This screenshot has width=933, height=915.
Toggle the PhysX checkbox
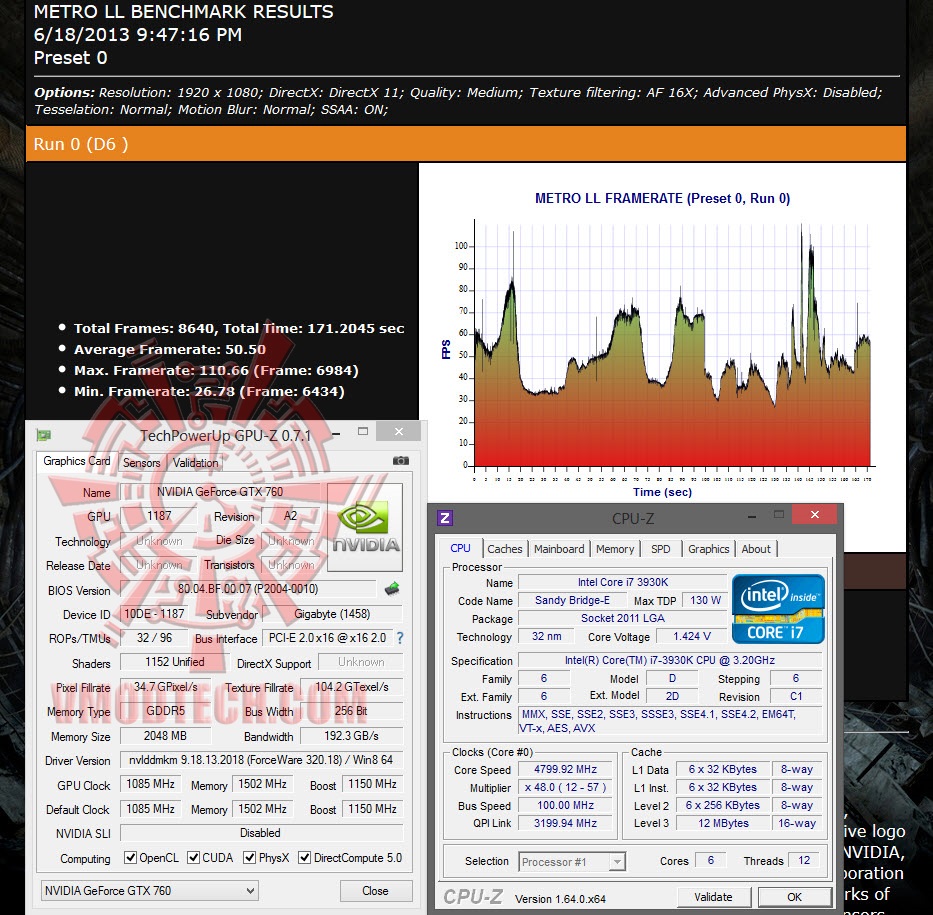(249, 857)
